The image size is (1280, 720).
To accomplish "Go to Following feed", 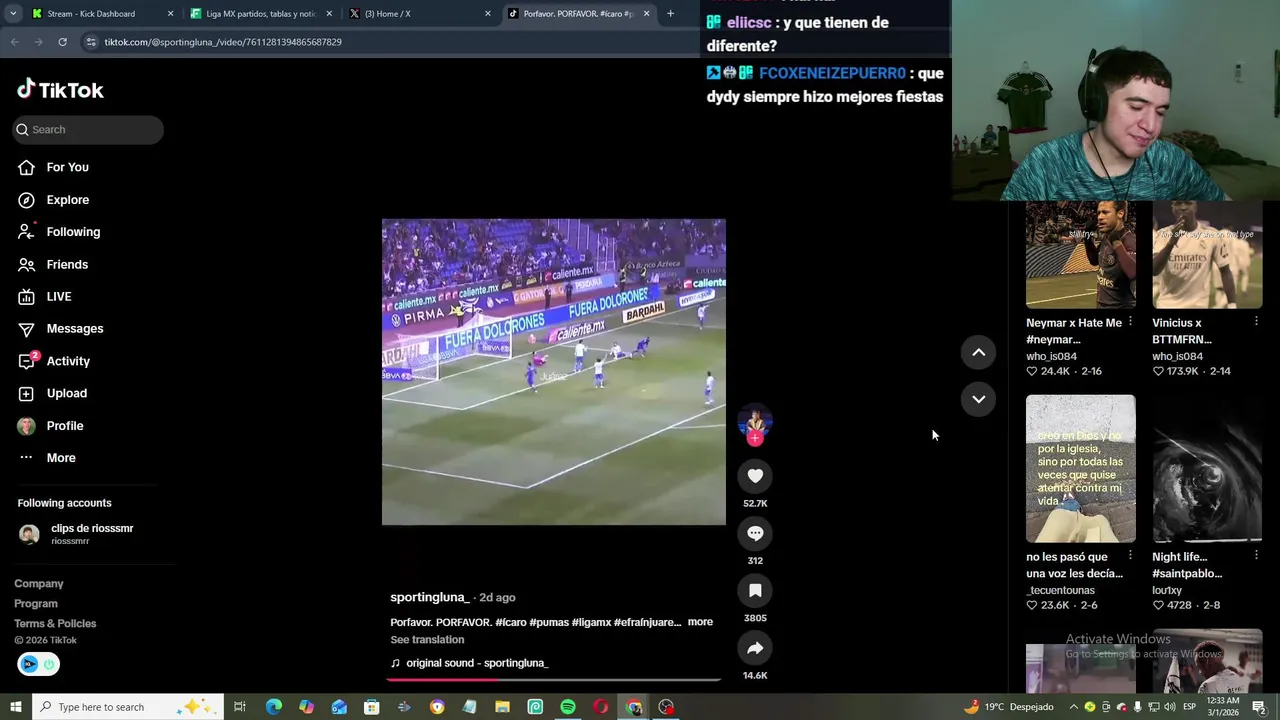I will [73, 232].
